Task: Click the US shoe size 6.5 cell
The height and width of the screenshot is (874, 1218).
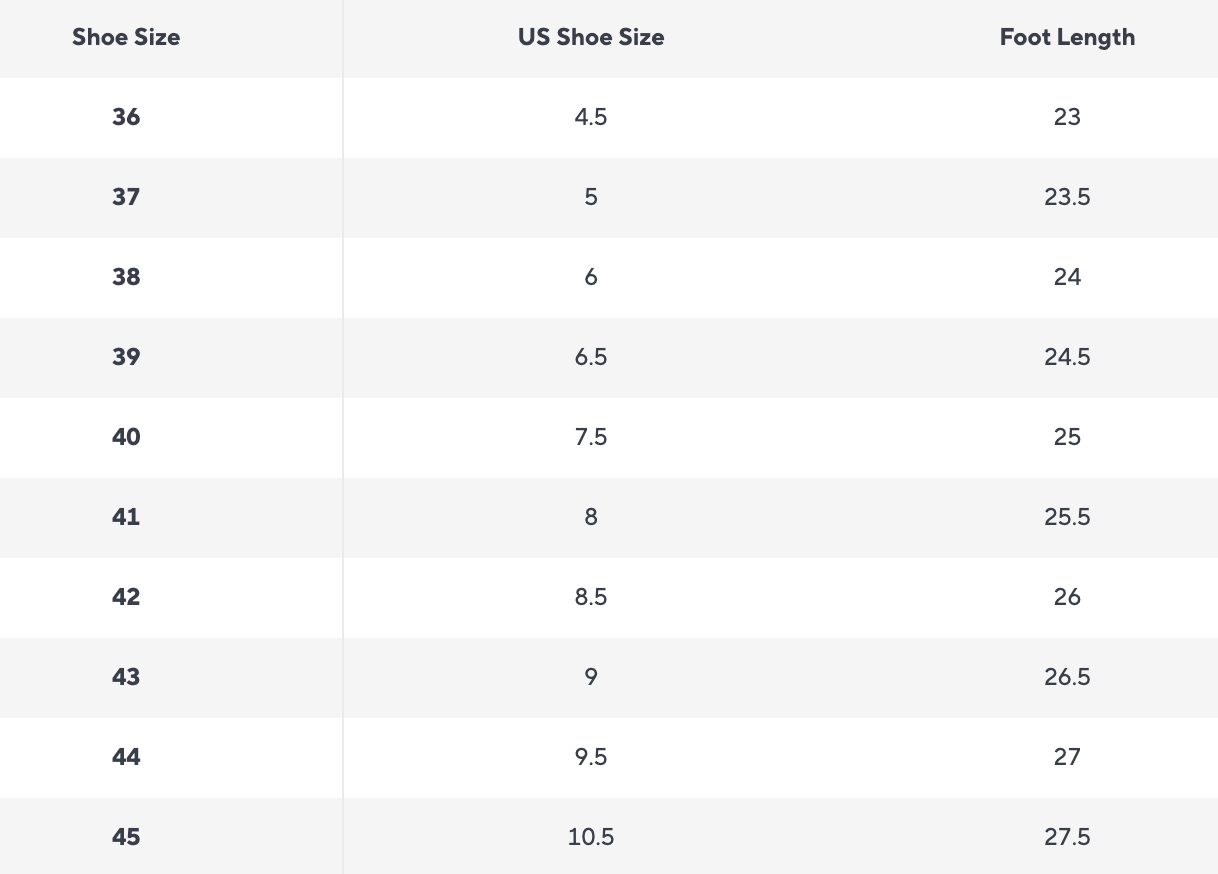Action: tap(591, 357)
